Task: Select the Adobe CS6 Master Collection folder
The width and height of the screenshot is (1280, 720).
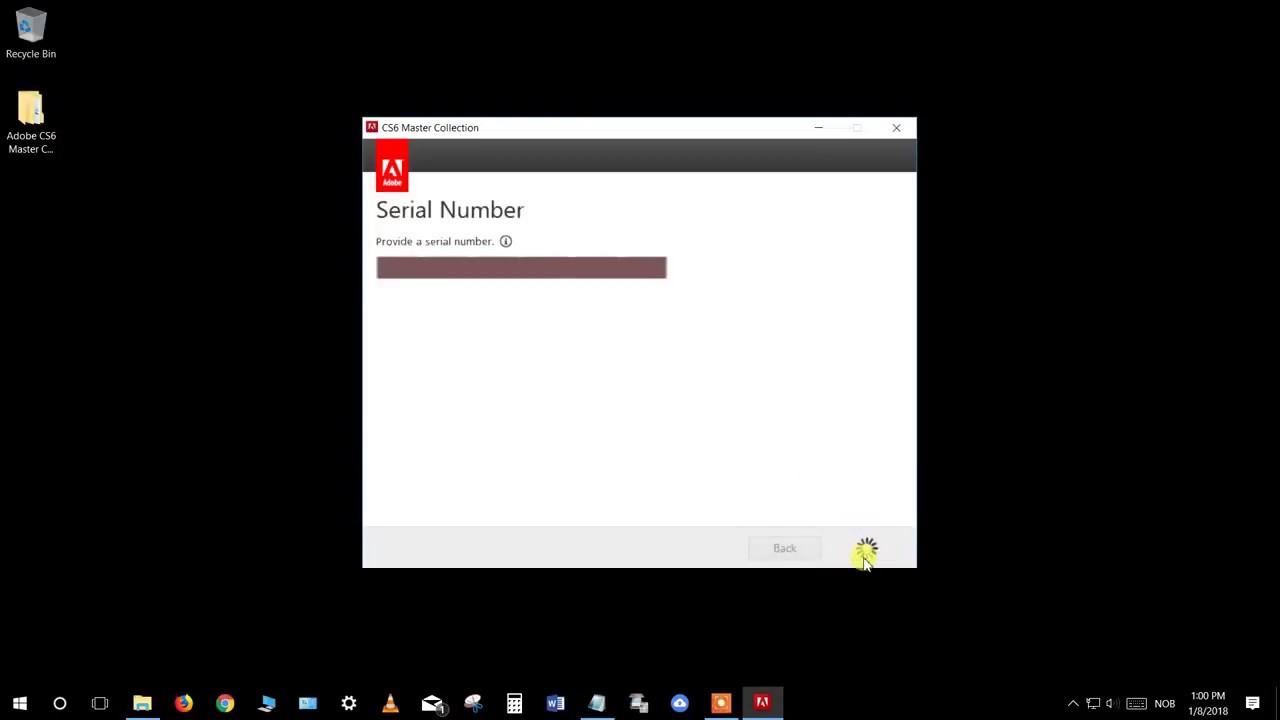Action: click(x=31, y=123)
